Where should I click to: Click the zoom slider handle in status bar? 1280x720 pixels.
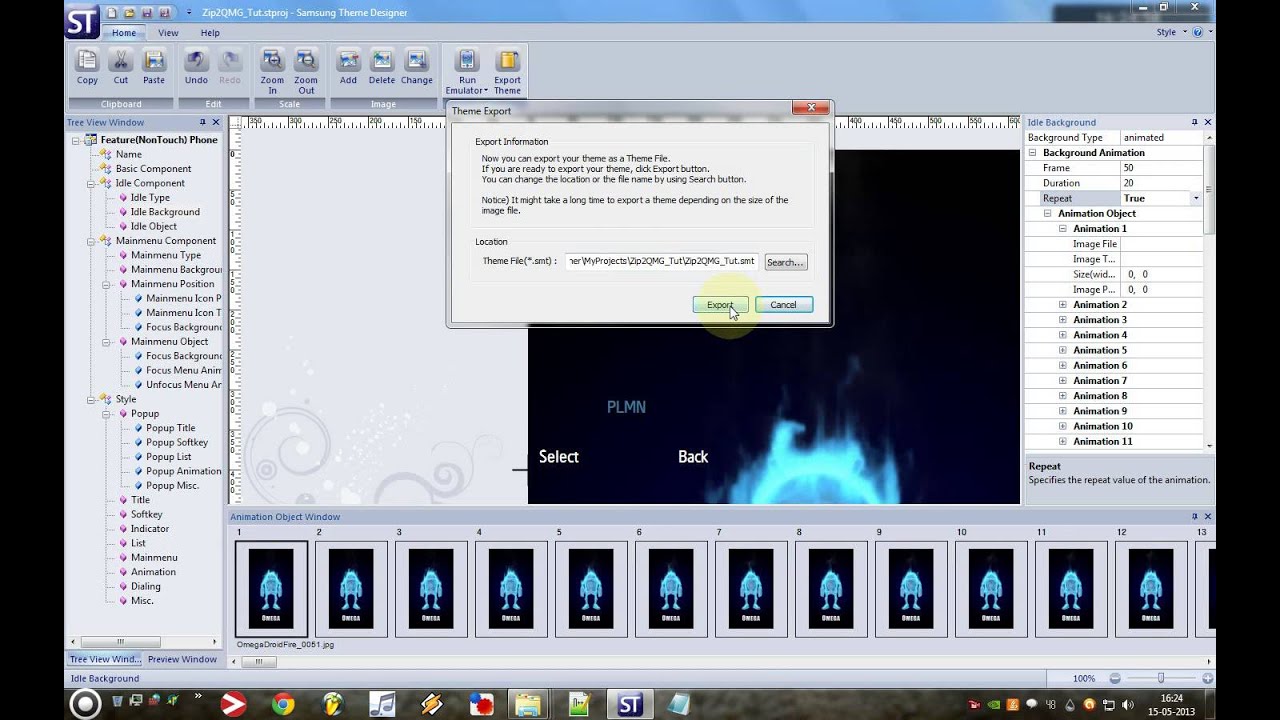tap(1161, 678)
